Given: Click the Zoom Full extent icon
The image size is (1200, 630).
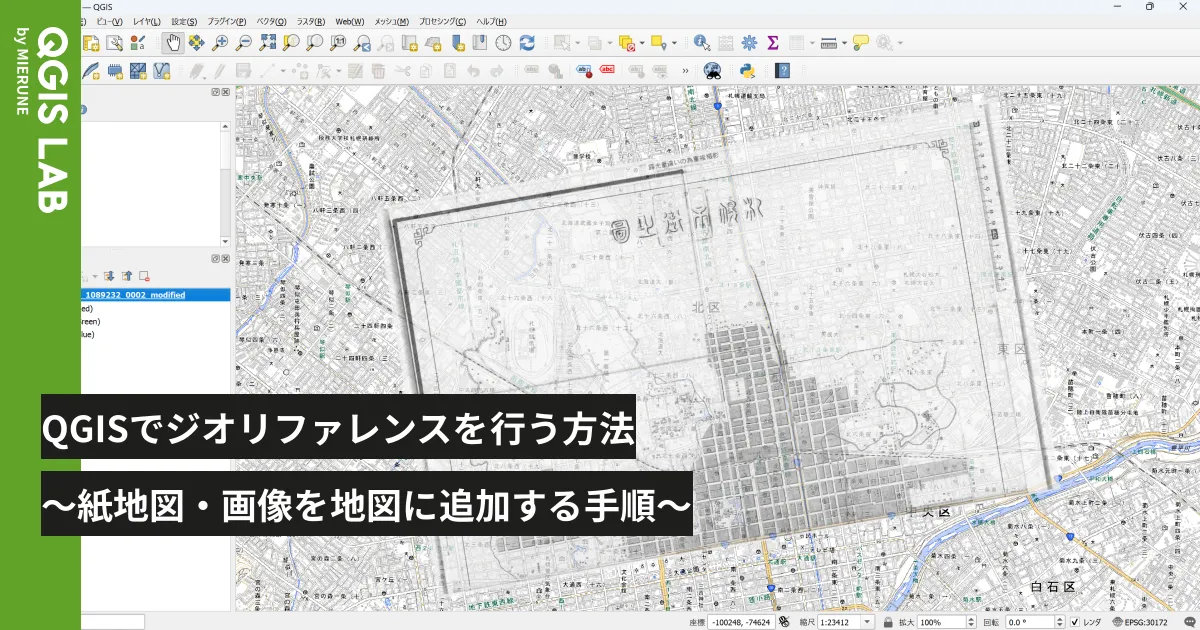Looking at the screenshot, I should point(267,43).
